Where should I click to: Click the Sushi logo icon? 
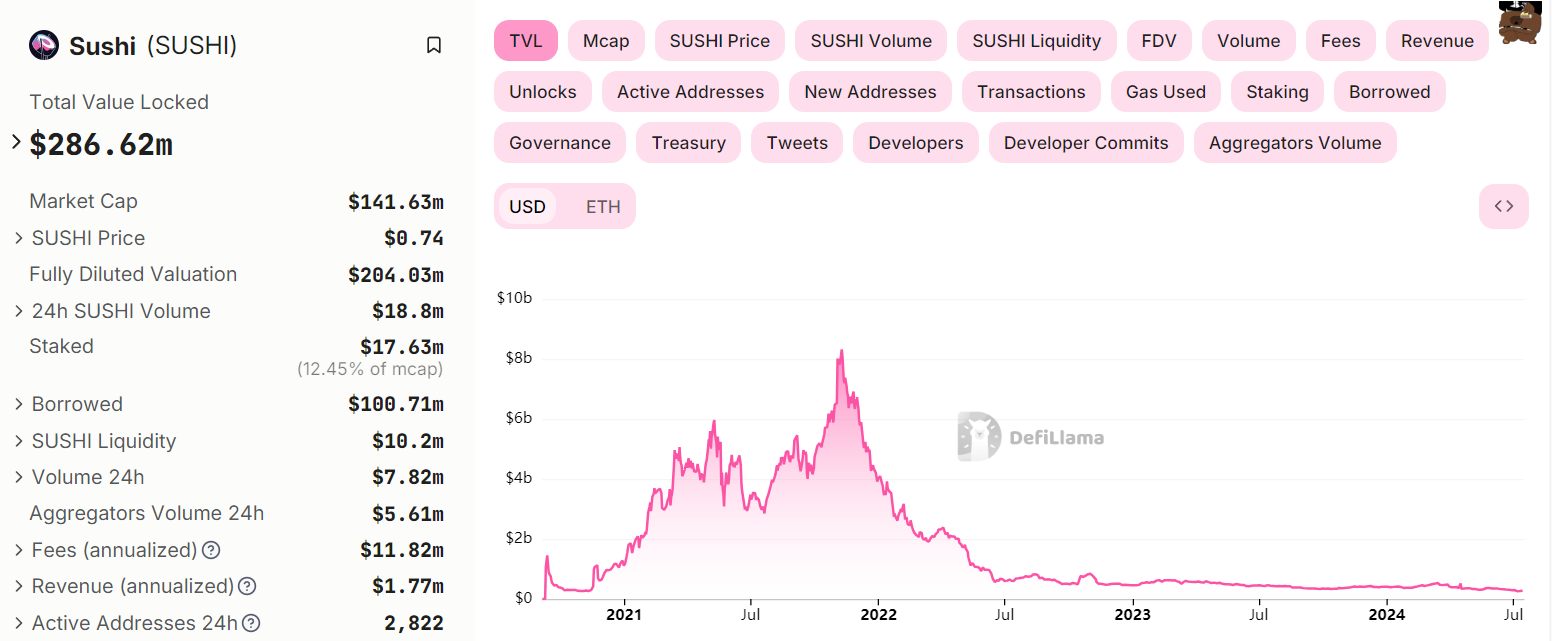coord(44,45)
